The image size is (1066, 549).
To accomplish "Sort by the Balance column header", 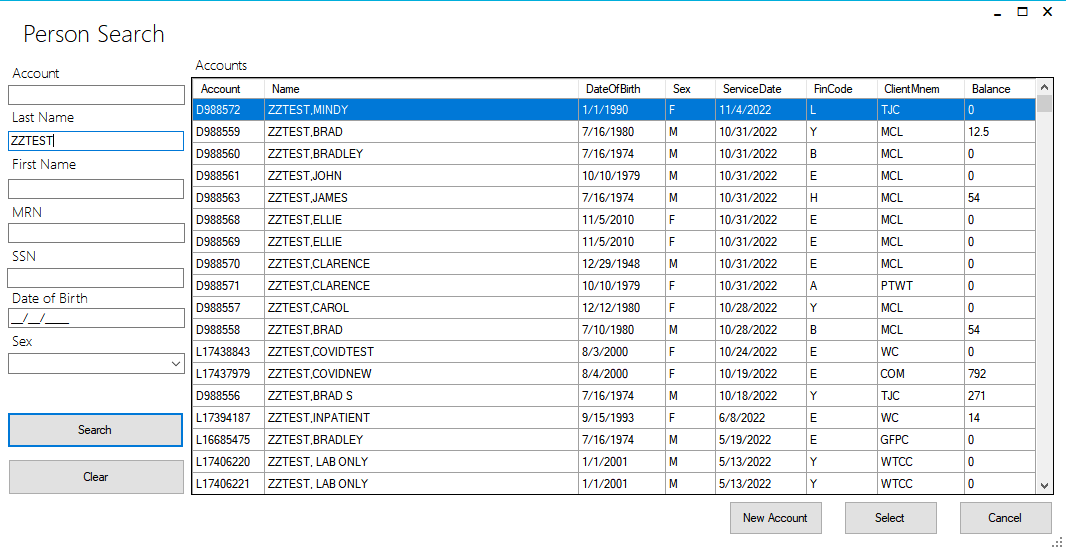I will (x=991, y=89).
